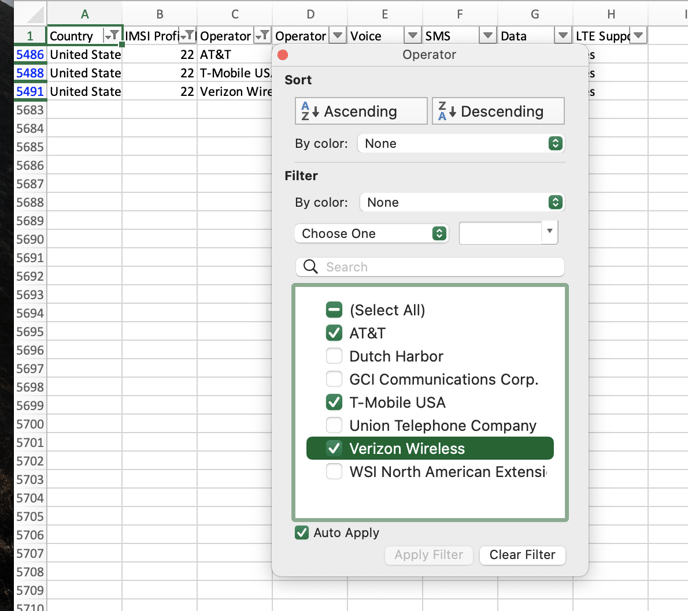Disable the Auto Apply checkbox
Viewport: 688px width, 611px height.
301,532
